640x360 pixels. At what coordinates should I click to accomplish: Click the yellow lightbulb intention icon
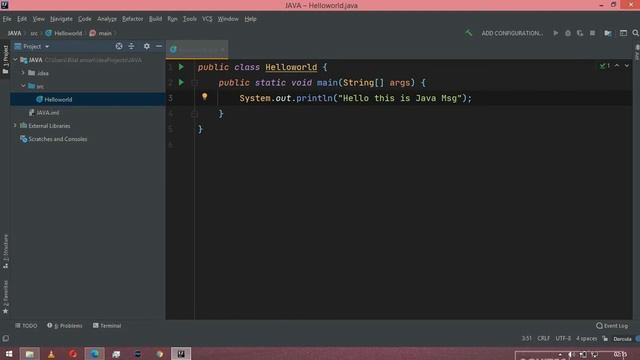coord(204,97)
